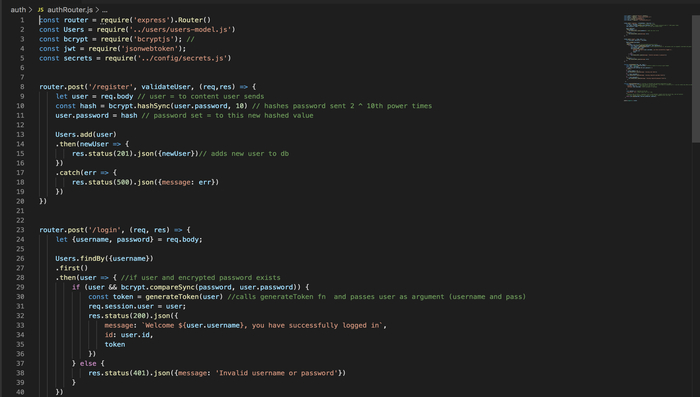Image resolution: width=700 pixels, height=397 pixels.
Task: Click Users.add(user) call
Action: pos(86,134)
